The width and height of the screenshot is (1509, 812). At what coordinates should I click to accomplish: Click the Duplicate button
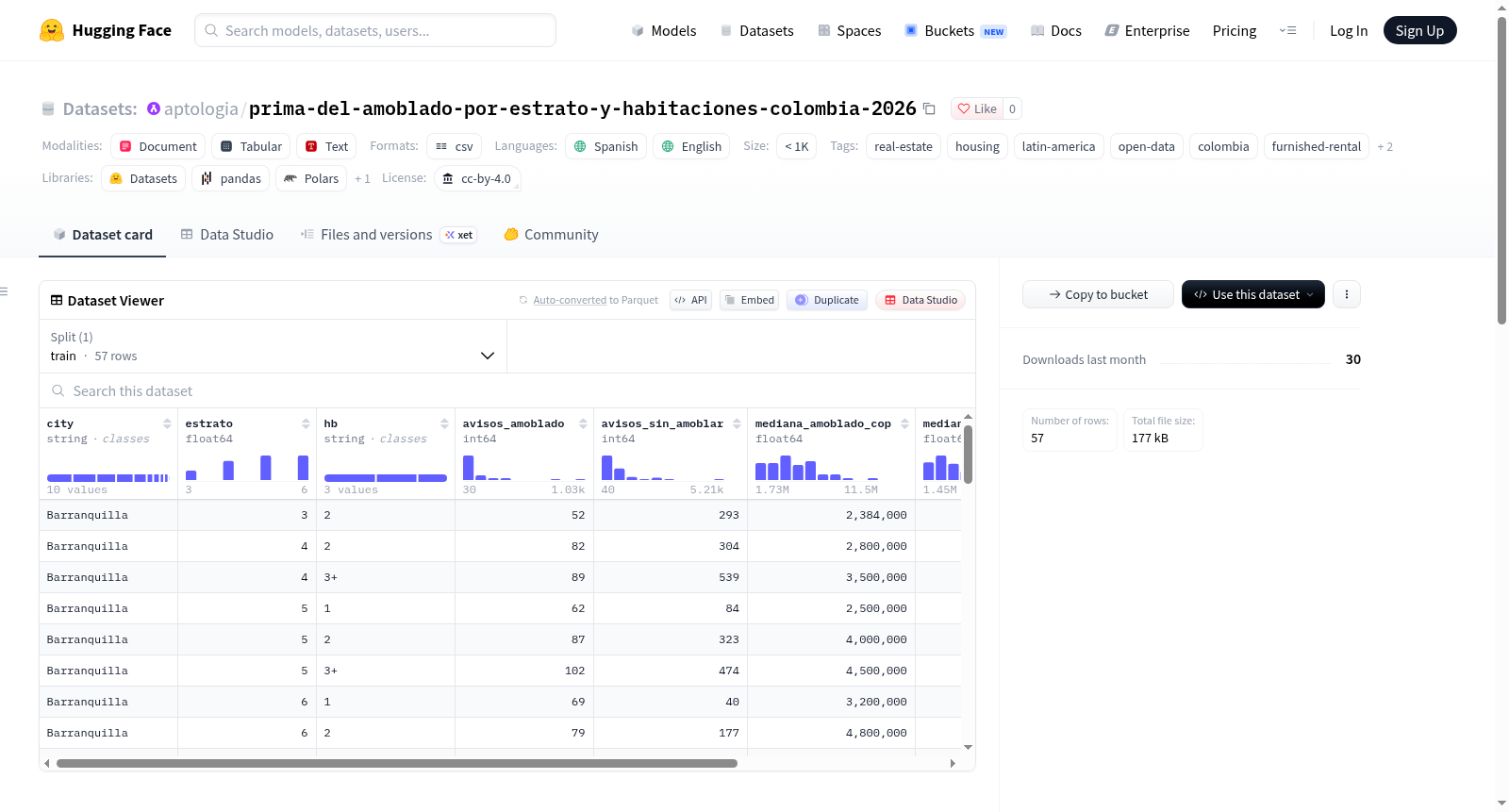[827, 300]
